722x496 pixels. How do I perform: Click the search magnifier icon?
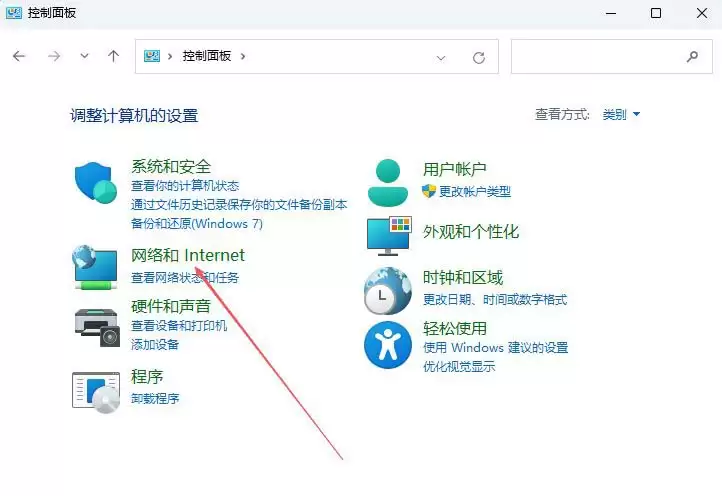coord(692,57)
